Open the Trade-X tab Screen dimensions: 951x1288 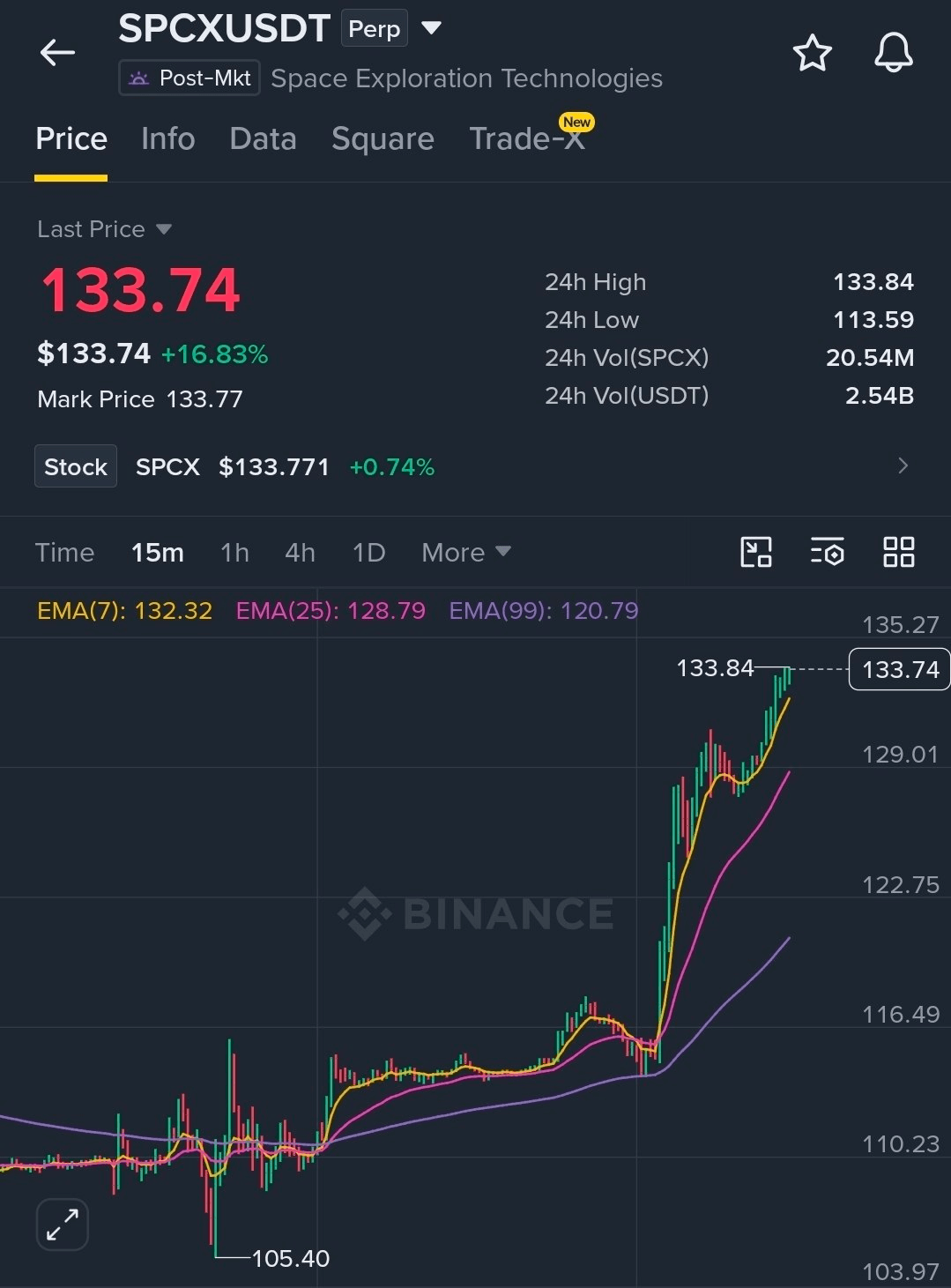(527, 139)
